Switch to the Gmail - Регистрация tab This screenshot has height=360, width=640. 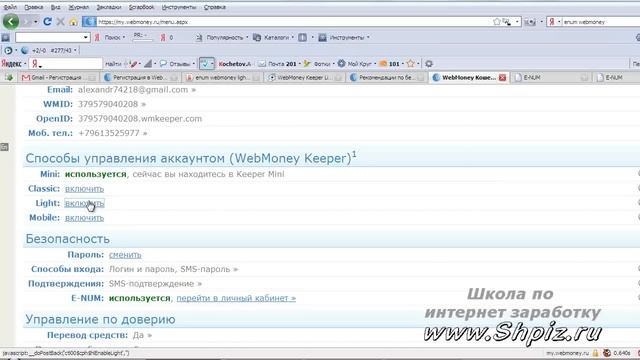pos(59,77)
